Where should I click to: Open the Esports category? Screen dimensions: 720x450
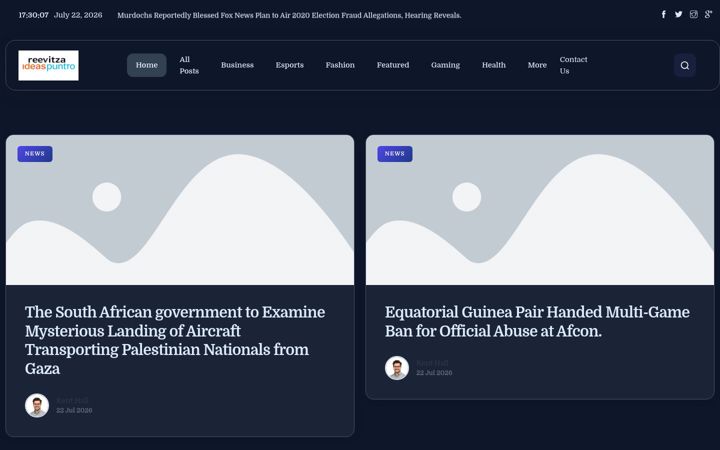pos(289,65)
